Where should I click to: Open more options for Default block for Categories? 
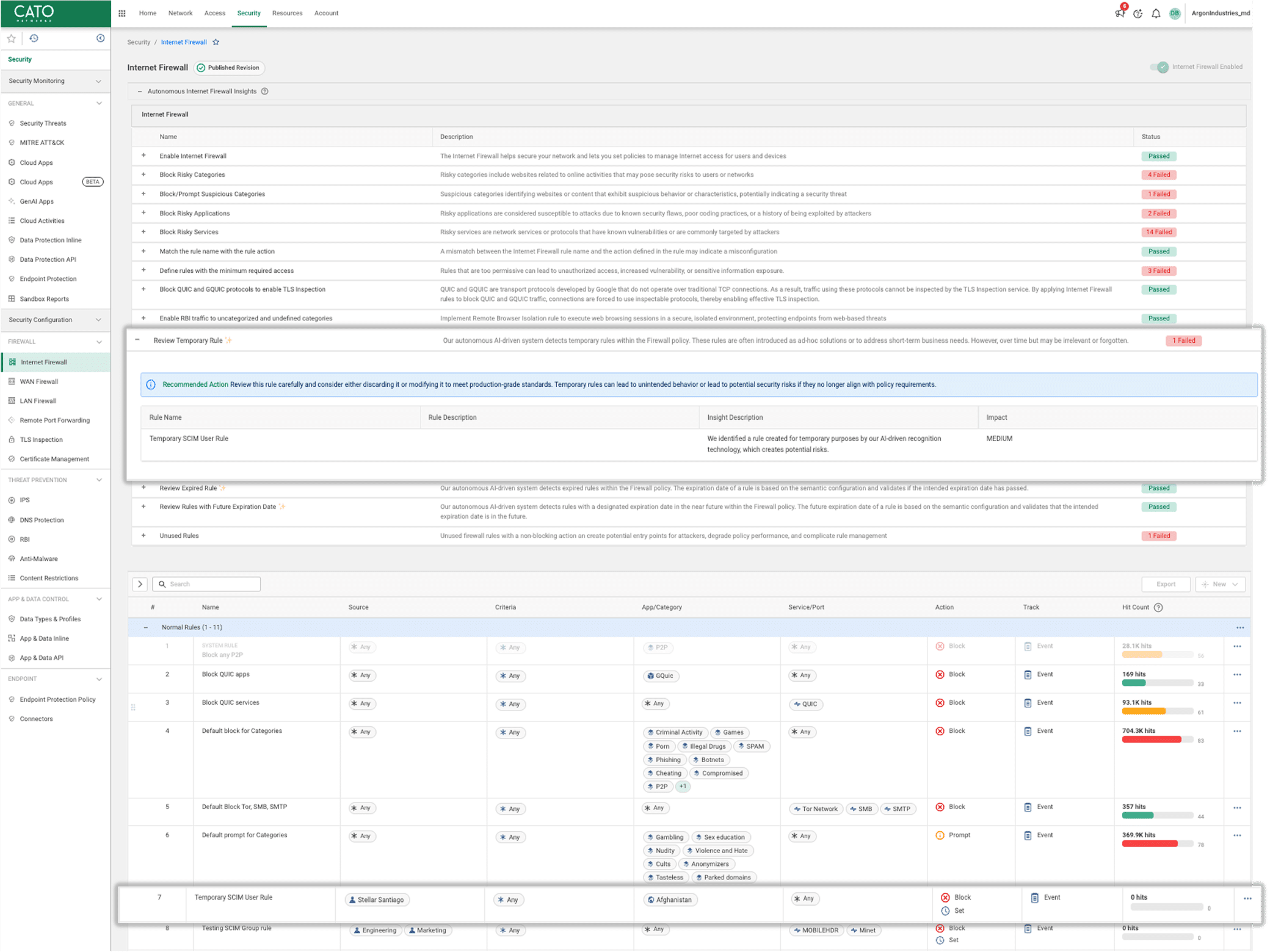[1237, 731]
